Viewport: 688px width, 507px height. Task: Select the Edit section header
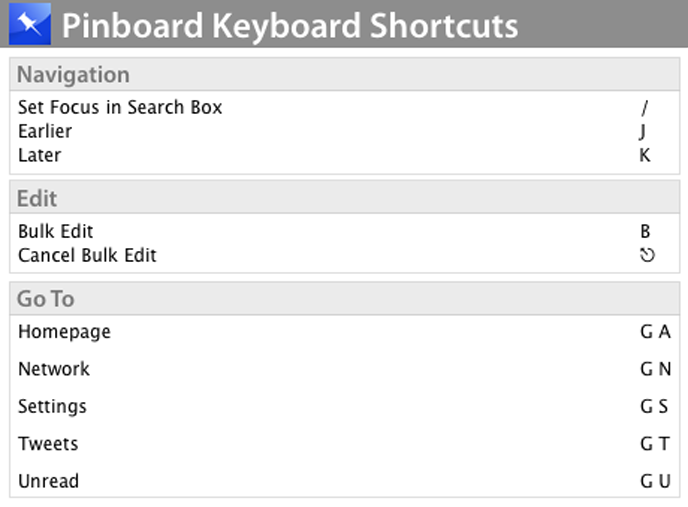click(x=37, y=198)
